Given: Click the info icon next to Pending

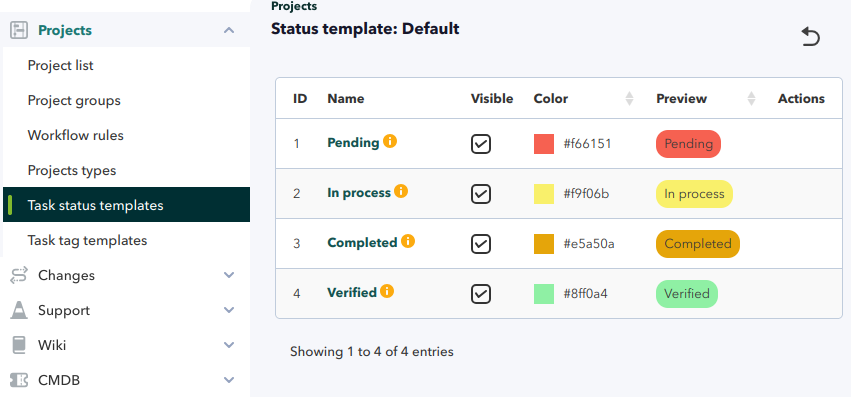Looking at the screenshot, I should click(x=390, y=141).
